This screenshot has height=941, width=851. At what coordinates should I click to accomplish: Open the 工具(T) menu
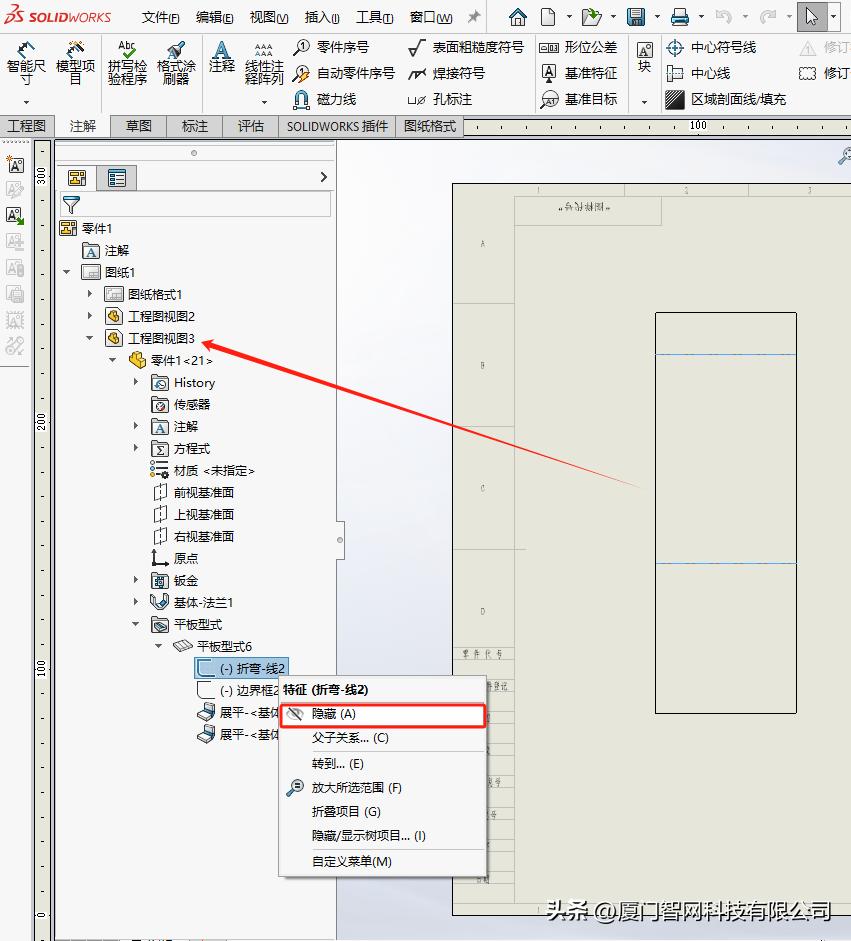(374, 17)
